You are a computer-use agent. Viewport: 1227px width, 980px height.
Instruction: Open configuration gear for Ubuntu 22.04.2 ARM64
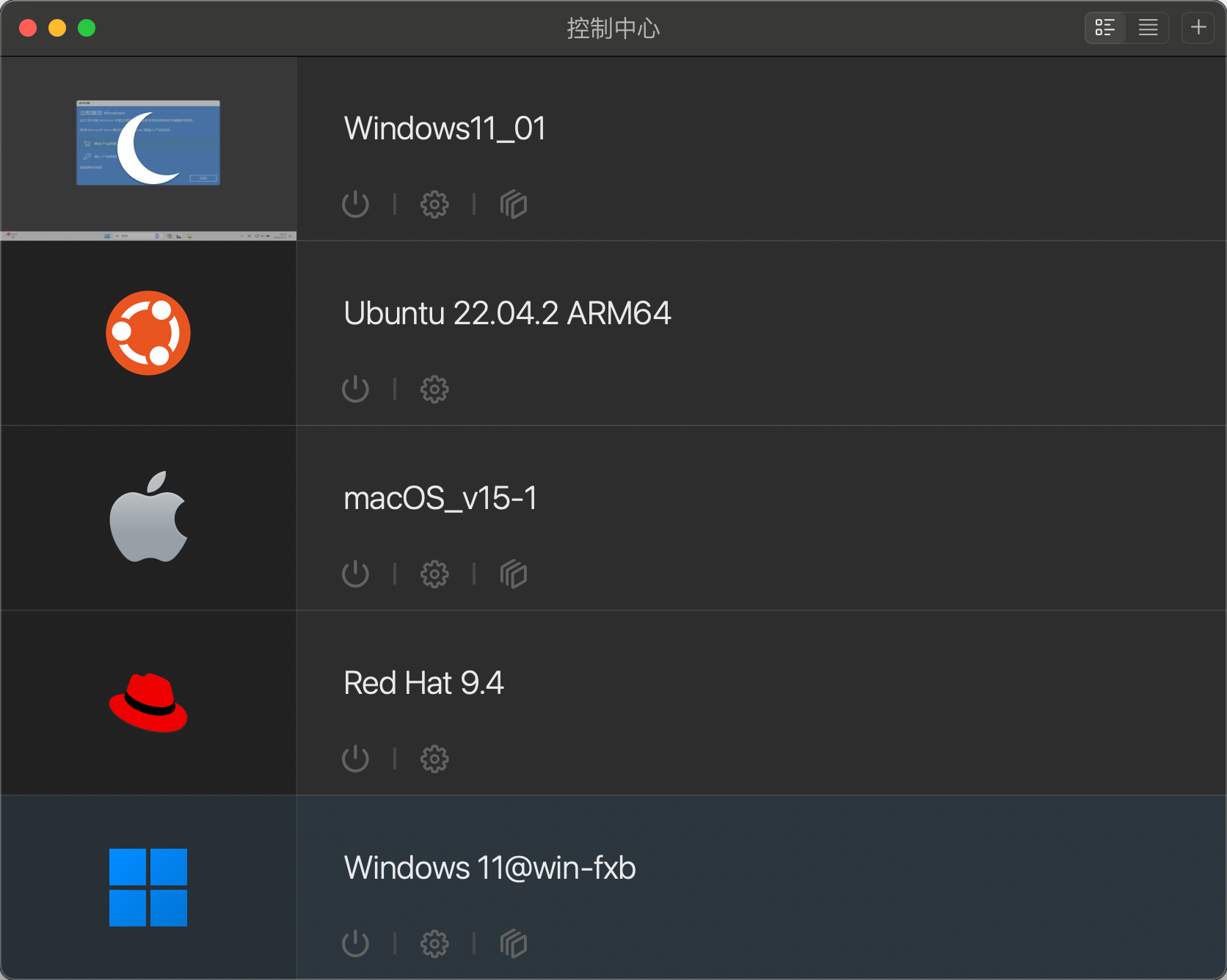pos(434,389)
